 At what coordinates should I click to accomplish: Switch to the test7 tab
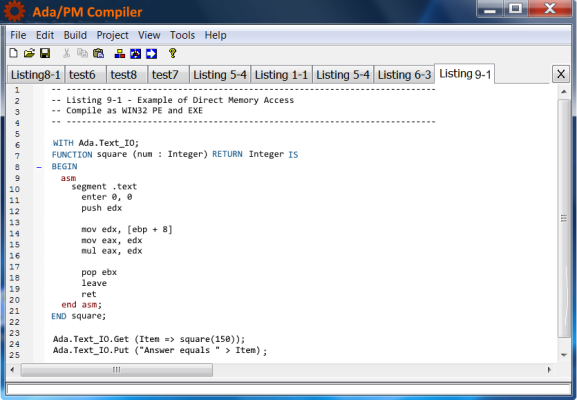pyautogui.click(x=169, y=75)
